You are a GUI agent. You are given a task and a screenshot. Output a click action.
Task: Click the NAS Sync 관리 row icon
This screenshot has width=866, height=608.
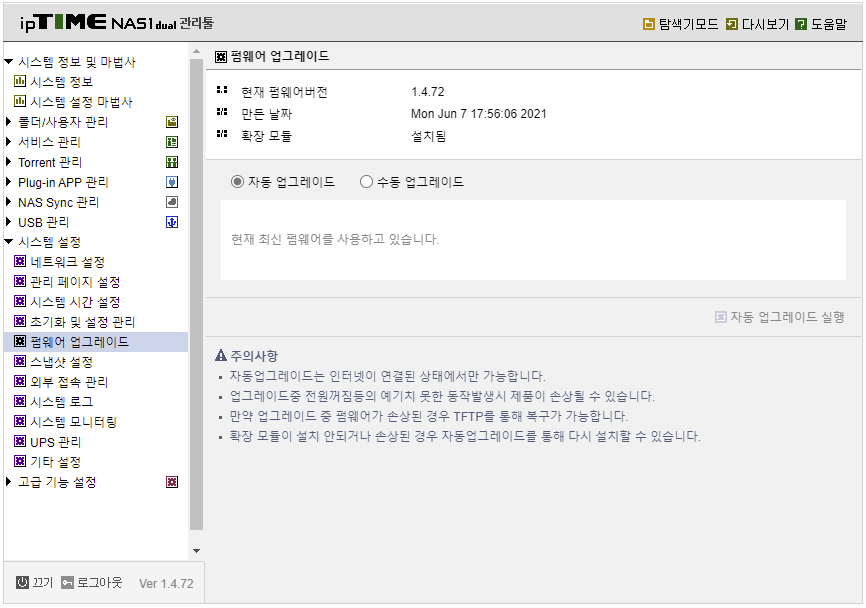(172, 202)
